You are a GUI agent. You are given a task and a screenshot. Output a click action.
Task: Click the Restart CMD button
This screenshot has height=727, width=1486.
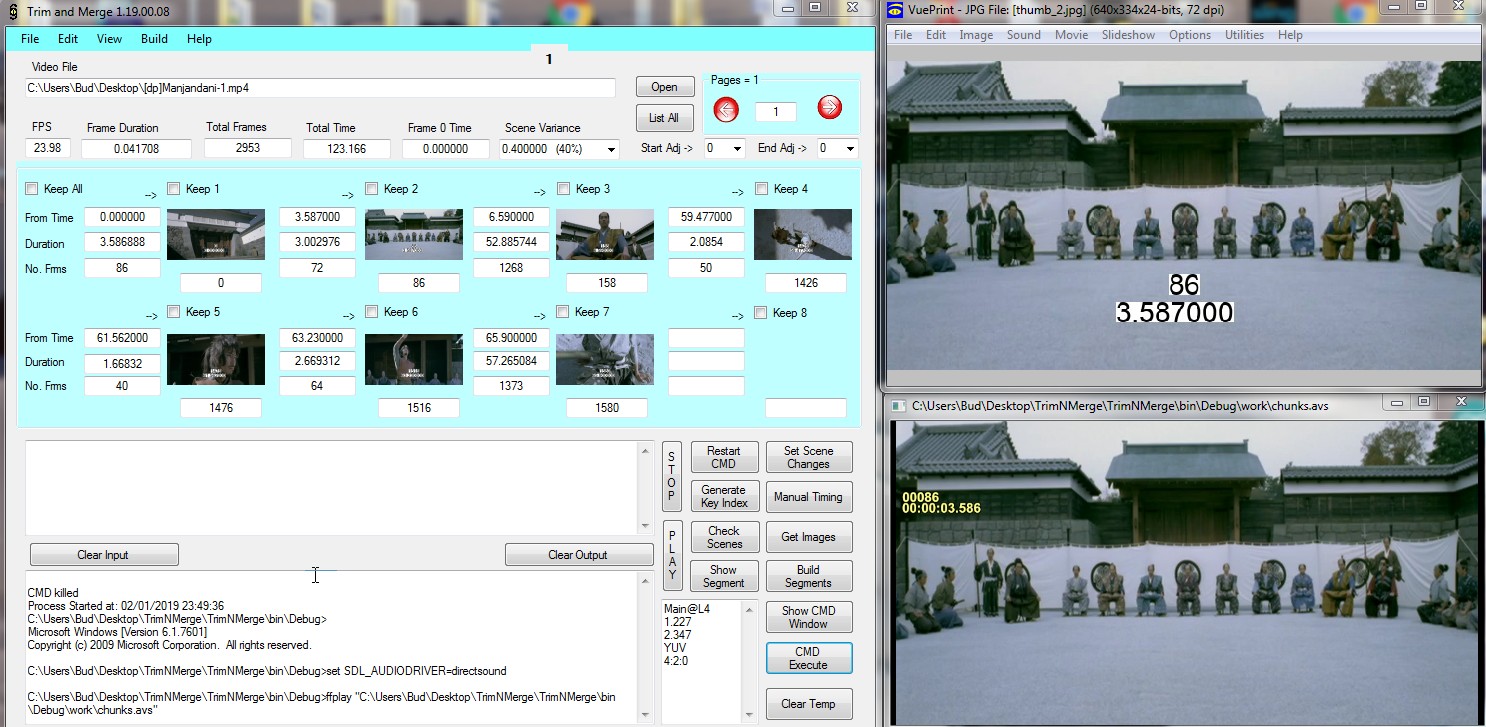click(x=724, y=457)
